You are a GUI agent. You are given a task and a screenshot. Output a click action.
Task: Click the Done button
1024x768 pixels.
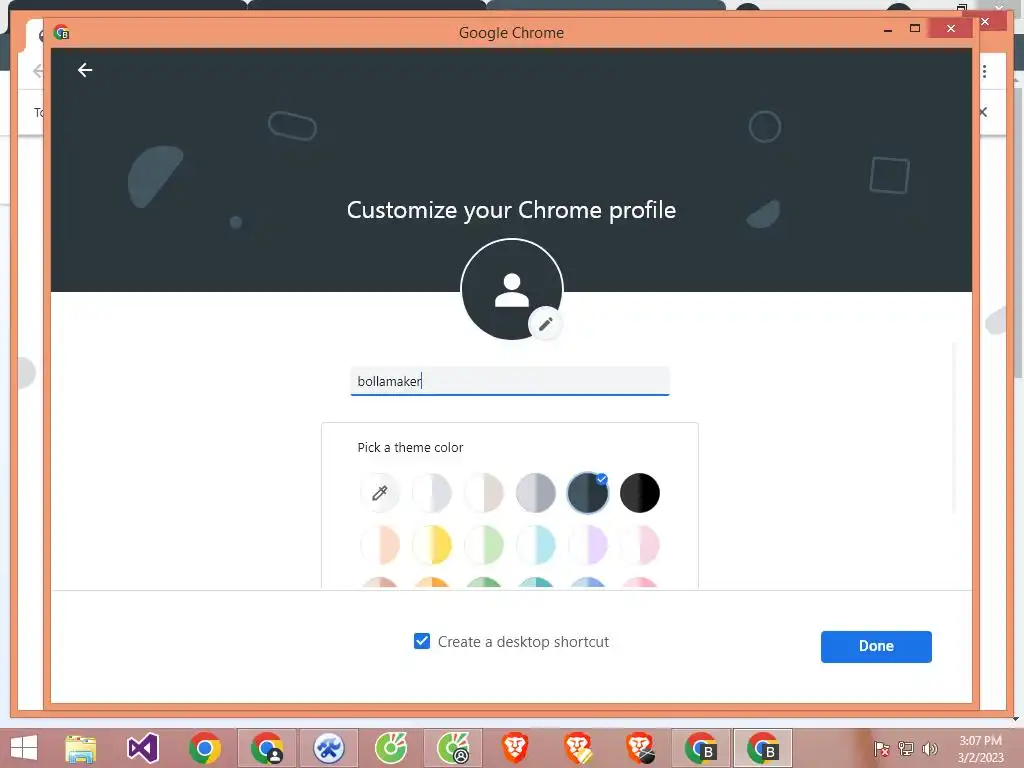(x=876, y=647)
